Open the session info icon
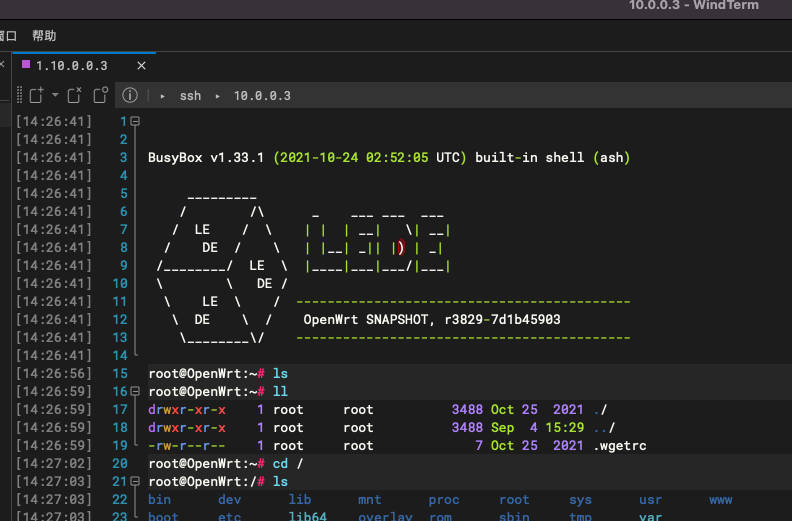This screenshot has width=792, height=521. pyautogui.click(x=130, y=95)
